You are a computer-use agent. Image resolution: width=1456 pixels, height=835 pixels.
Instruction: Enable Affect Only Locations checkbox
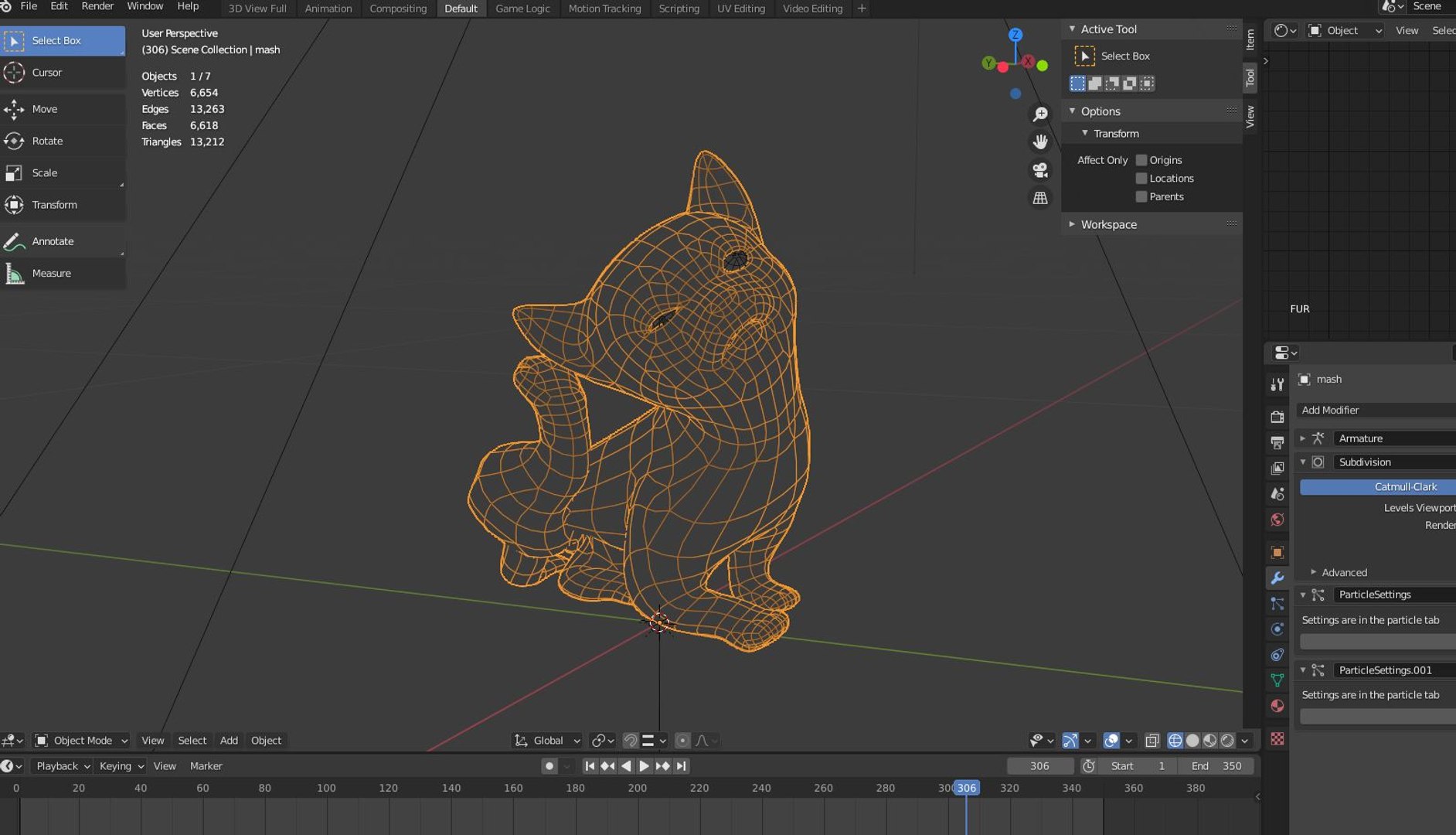pos(1141,179)
